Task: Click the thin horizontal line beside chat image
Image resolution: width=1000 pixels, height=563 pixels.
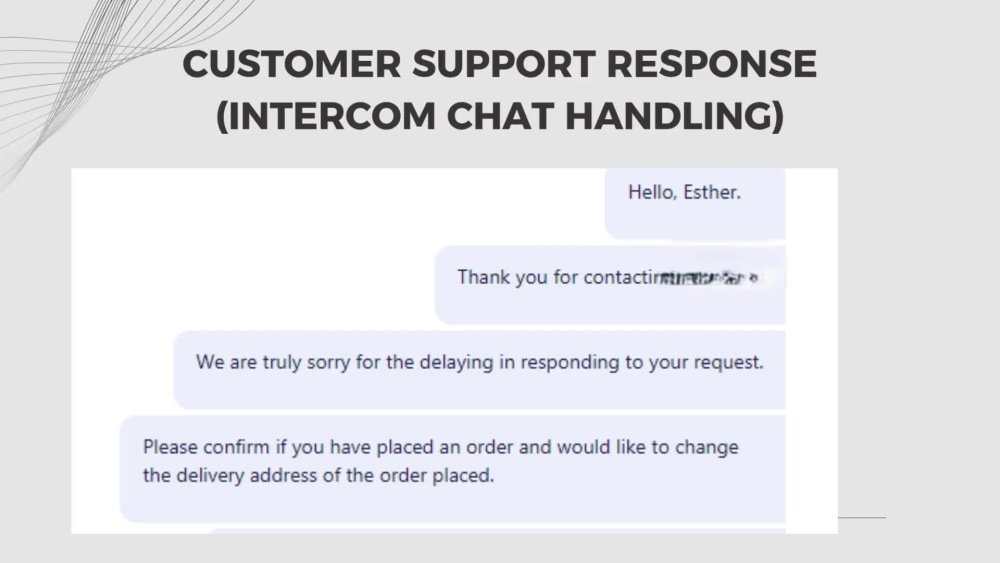Action: pyautogui.click(x=862, y=518)
